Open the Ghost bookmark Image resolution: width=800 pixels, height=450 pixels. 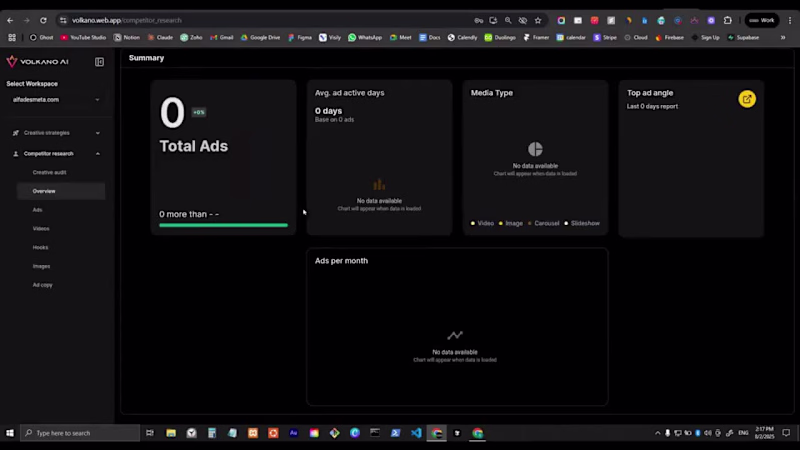(41, 37)
